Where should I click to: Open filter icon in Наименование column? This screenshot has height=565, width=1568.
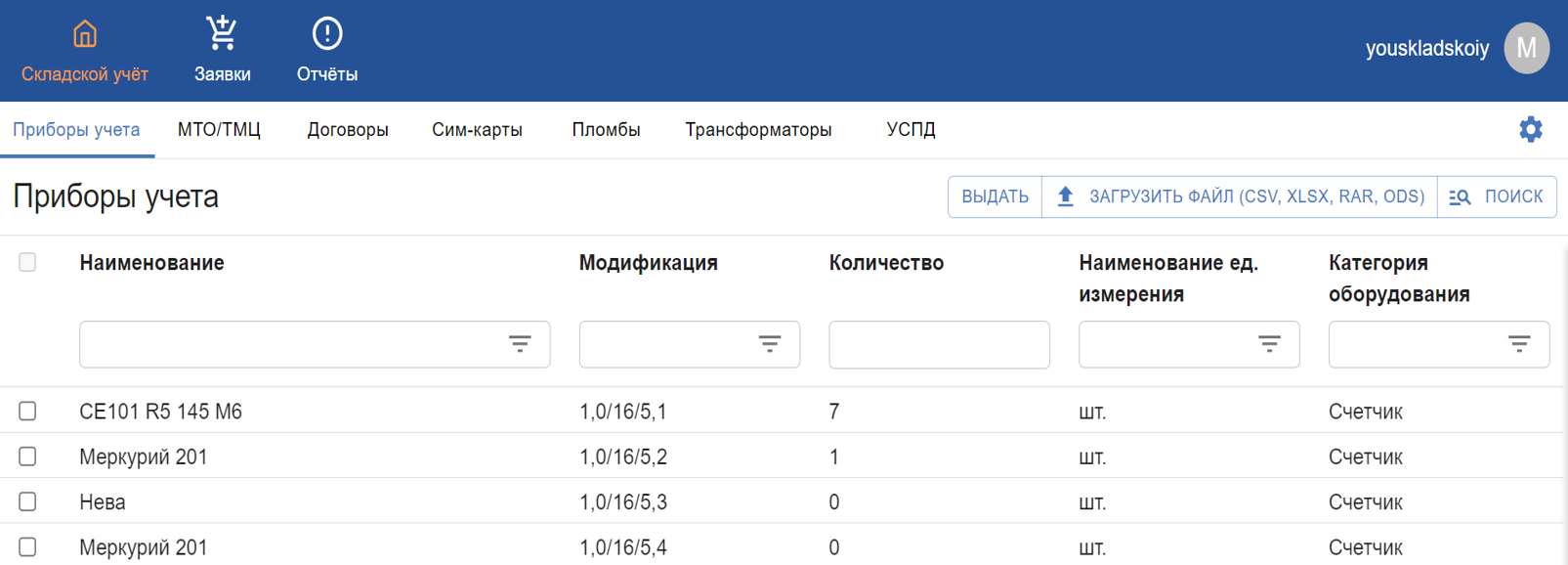coord(520,344)
